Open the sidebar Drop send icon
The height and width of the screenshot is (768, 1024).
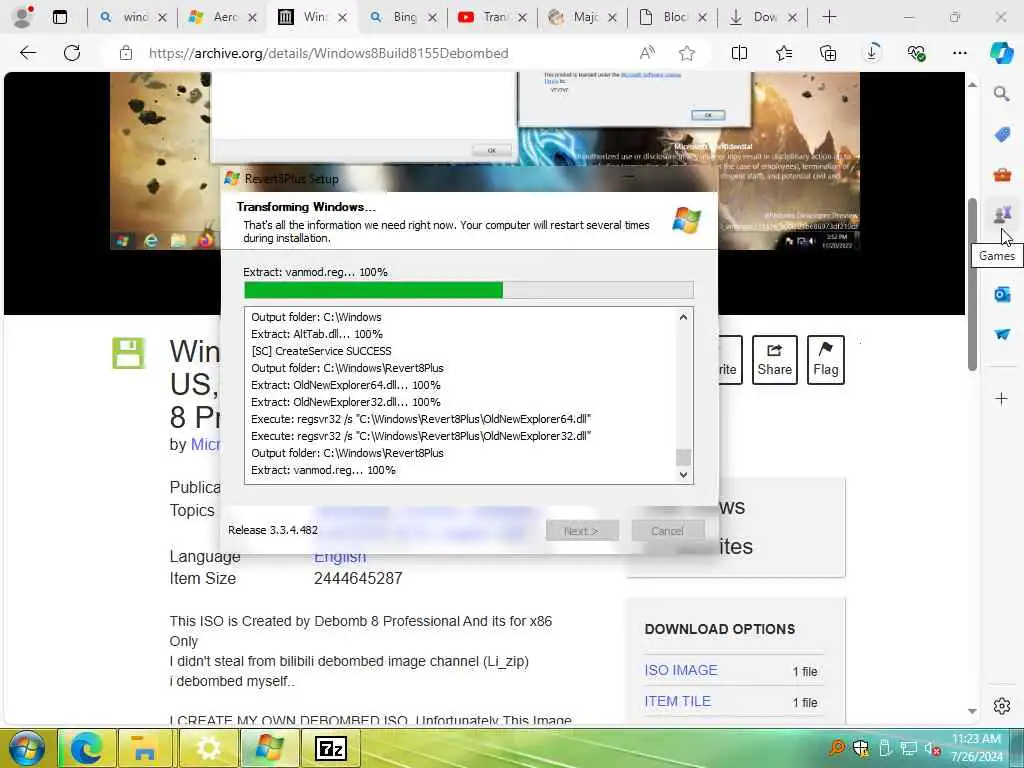(x=1002, y=334)
